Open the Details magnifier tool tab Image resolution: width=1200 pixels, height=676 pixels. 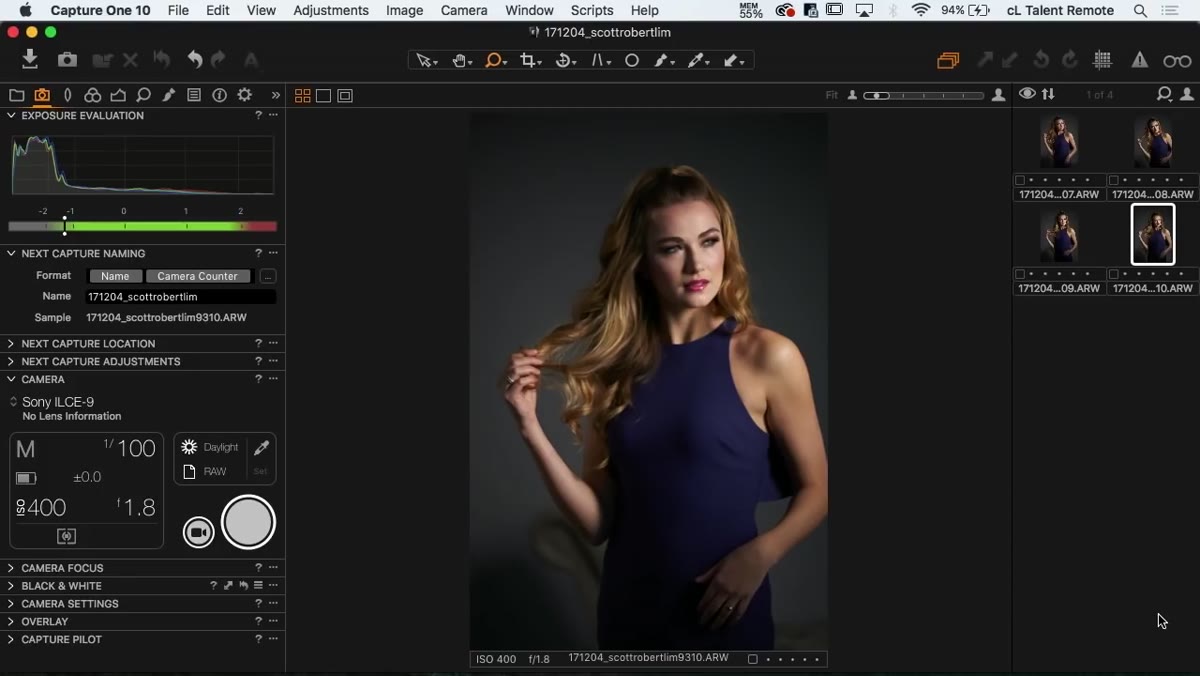143,95
